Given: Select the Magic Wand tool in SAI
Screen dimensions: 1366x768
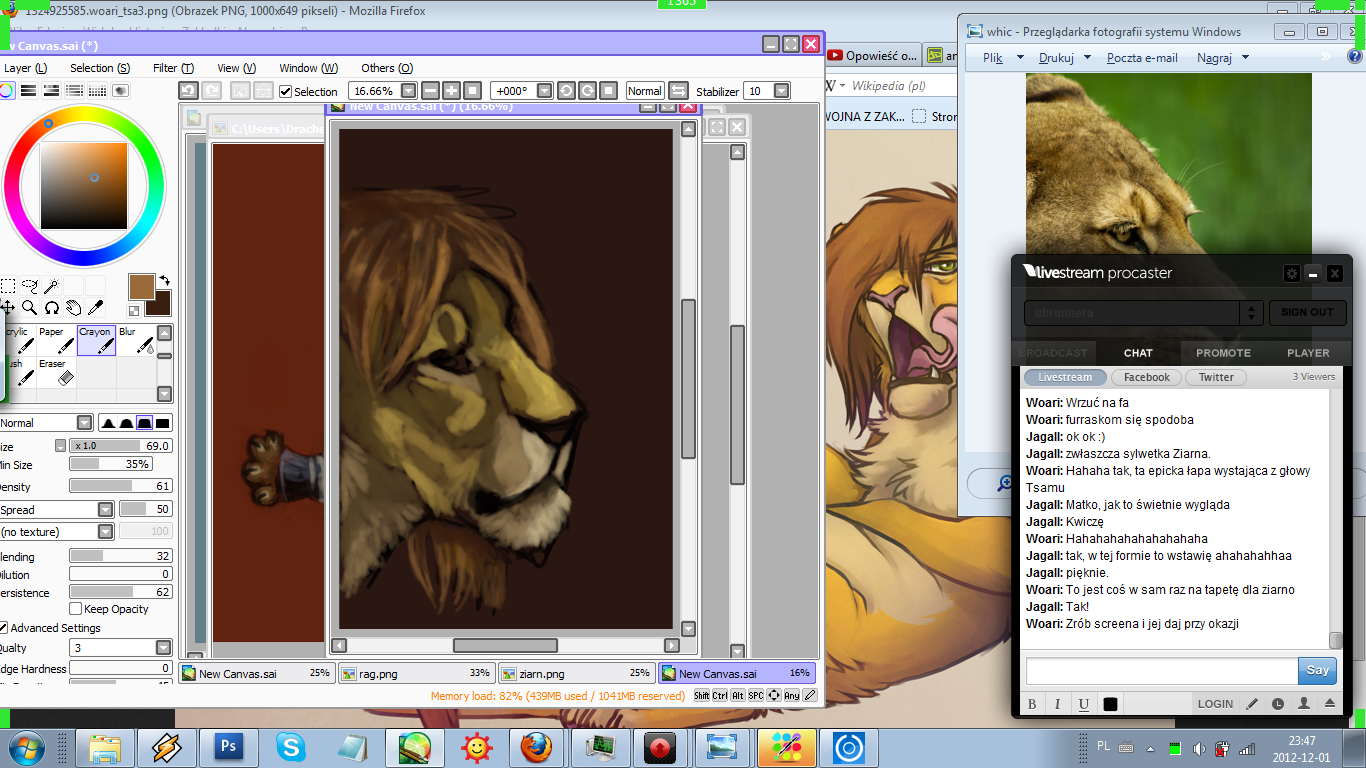Looking at the screenshot, I should [51, 287].
